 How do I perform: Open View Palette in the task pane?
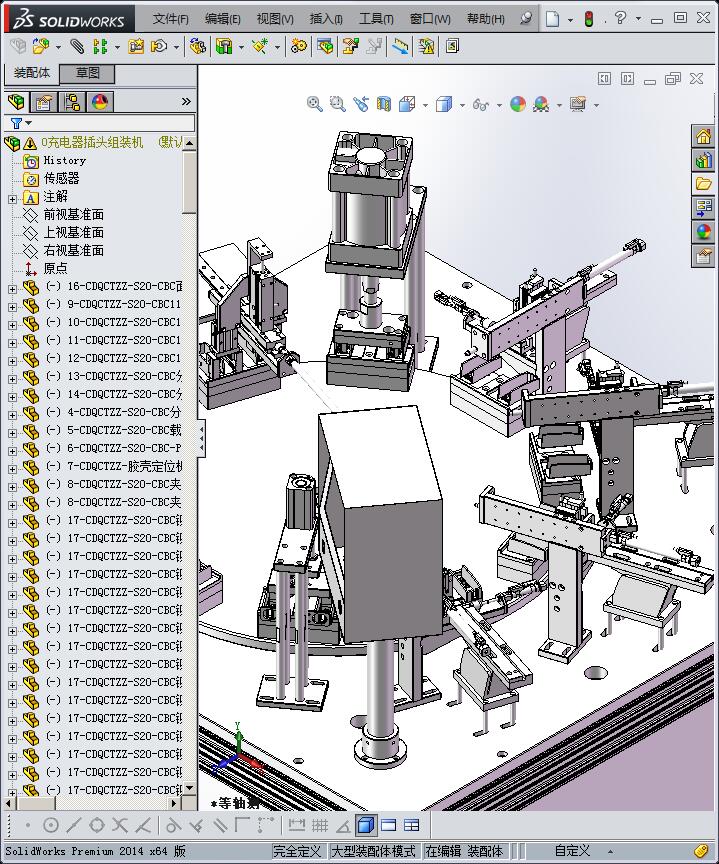coord(703,208)
